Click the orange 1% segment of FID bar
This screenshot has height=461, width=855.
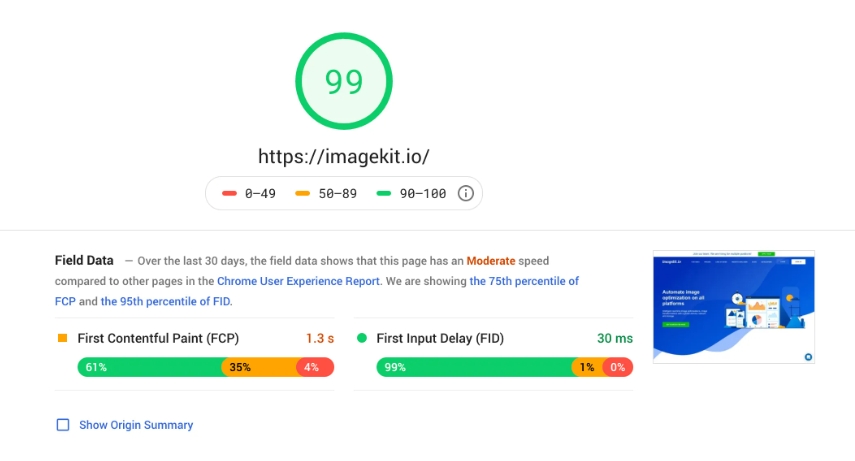point(587,367)
